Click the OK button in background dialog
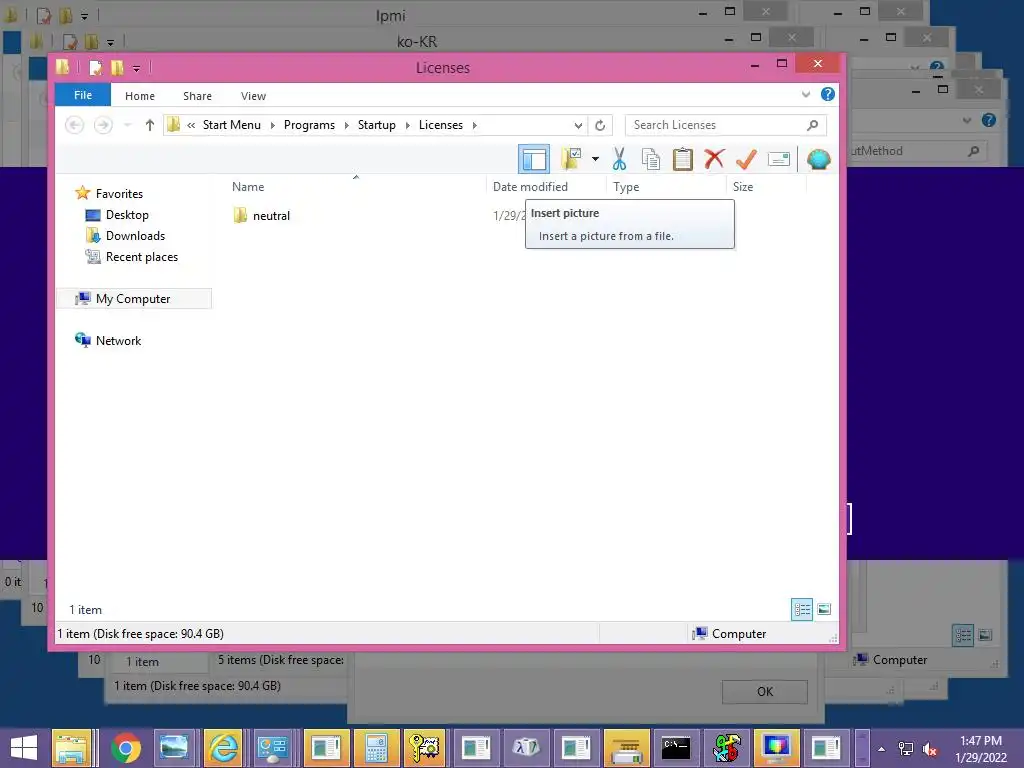 765,692
